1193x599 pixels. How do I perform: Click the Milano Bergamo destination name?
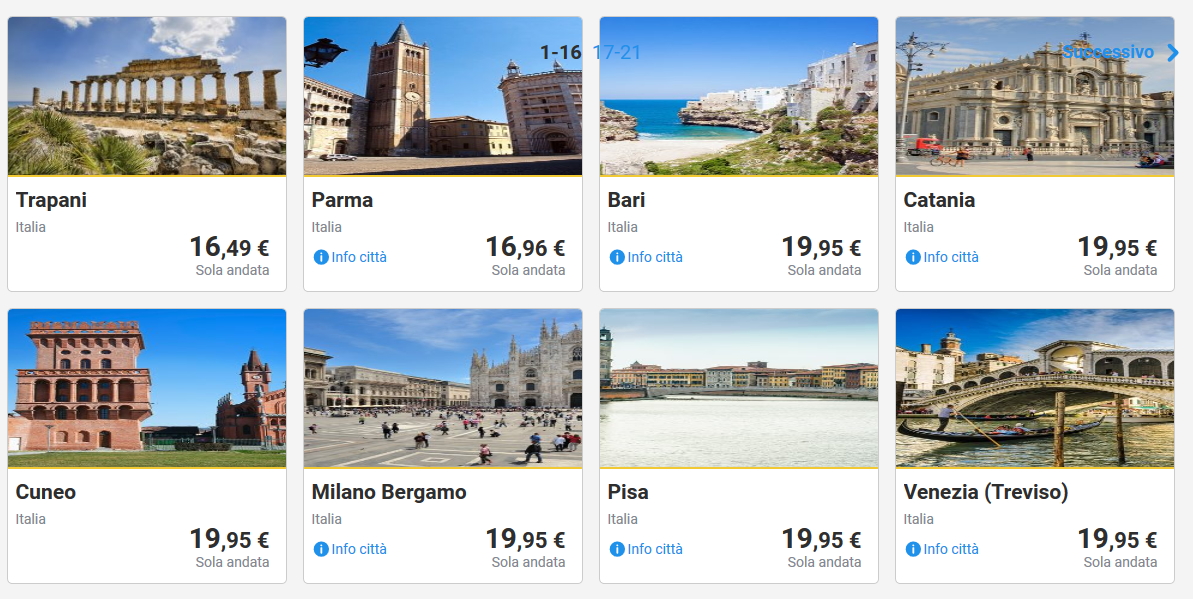(x=389, y=492)
